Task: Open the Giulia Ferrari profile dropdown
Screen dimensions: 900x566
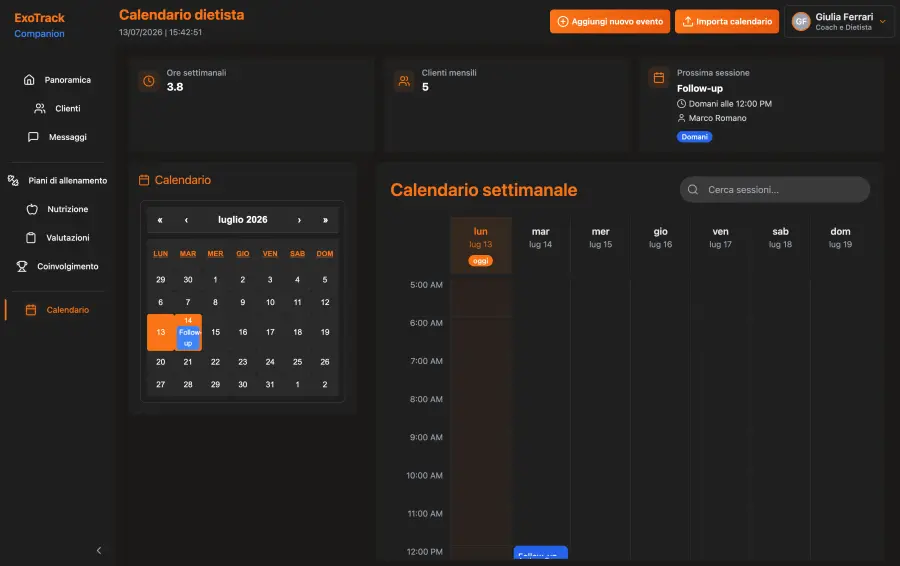Action: click(x=839, y=22)
